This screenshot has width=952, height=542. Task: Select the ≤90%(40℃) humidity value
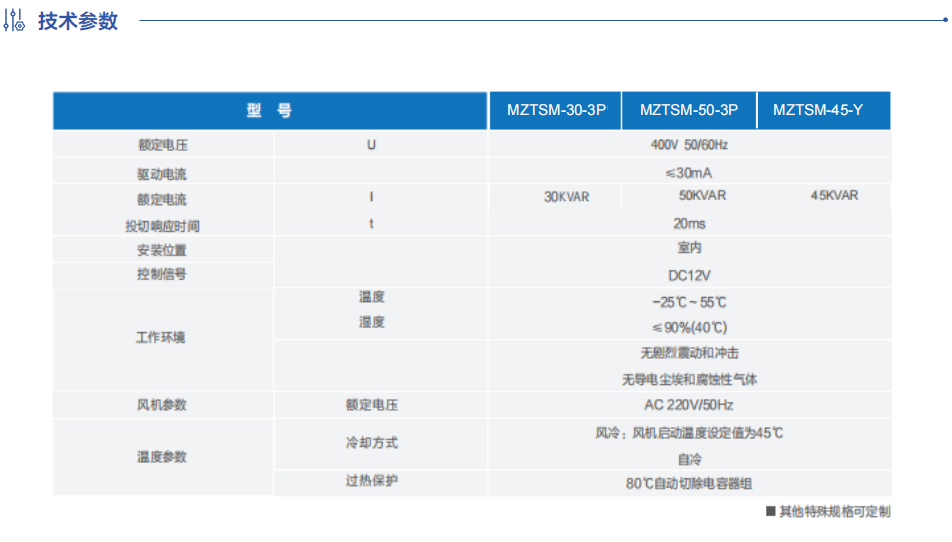pyautogui.click(x=689, y=327)
